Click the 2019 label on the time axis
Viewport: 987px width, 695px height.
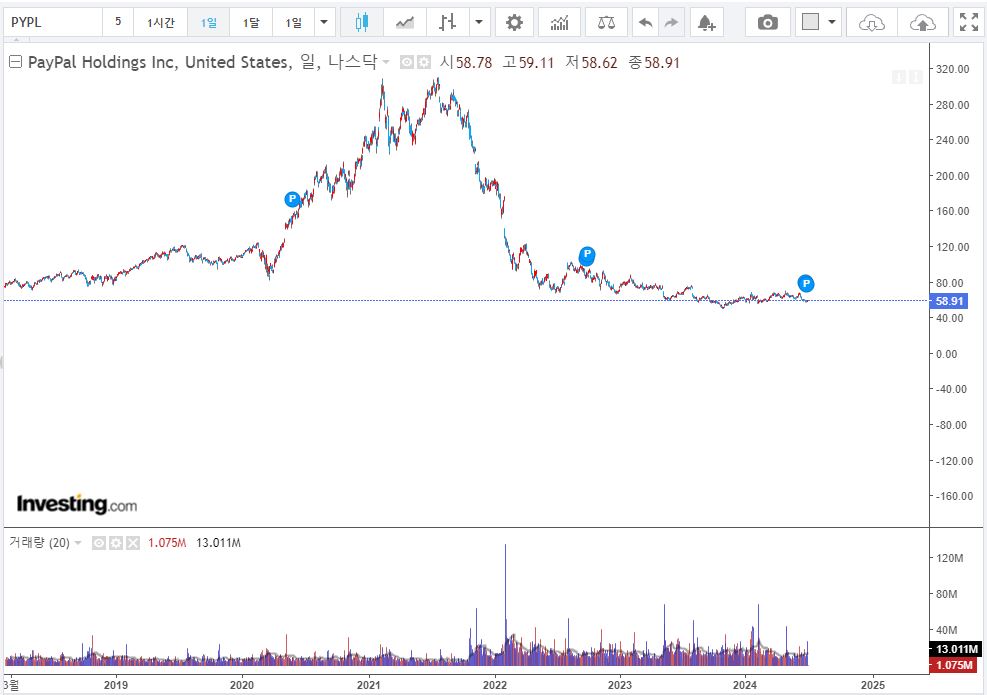click(x=116, y=685)
